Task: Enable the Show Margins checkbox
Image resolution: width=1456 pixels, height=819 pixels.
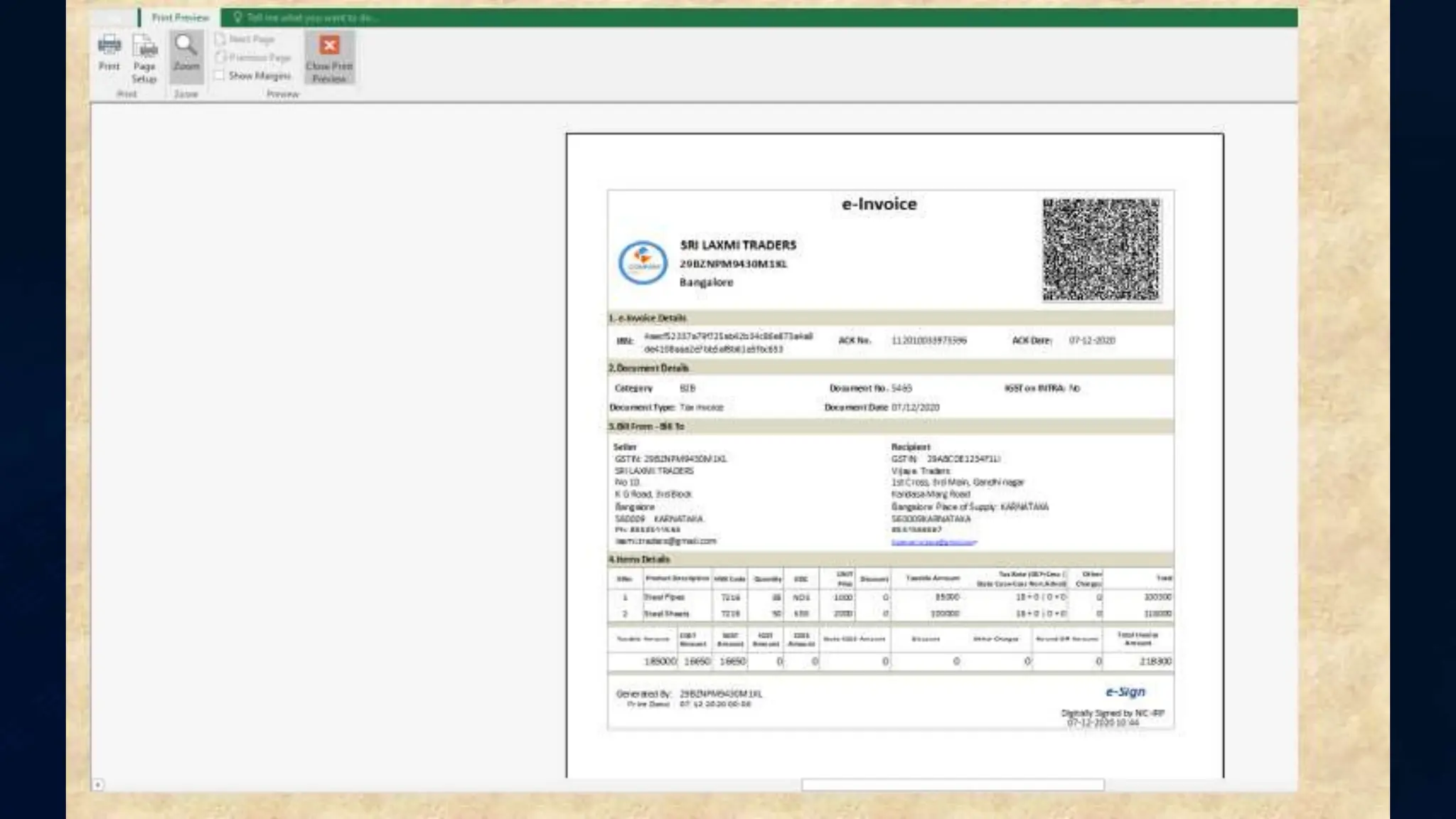Action: (220, 75)
